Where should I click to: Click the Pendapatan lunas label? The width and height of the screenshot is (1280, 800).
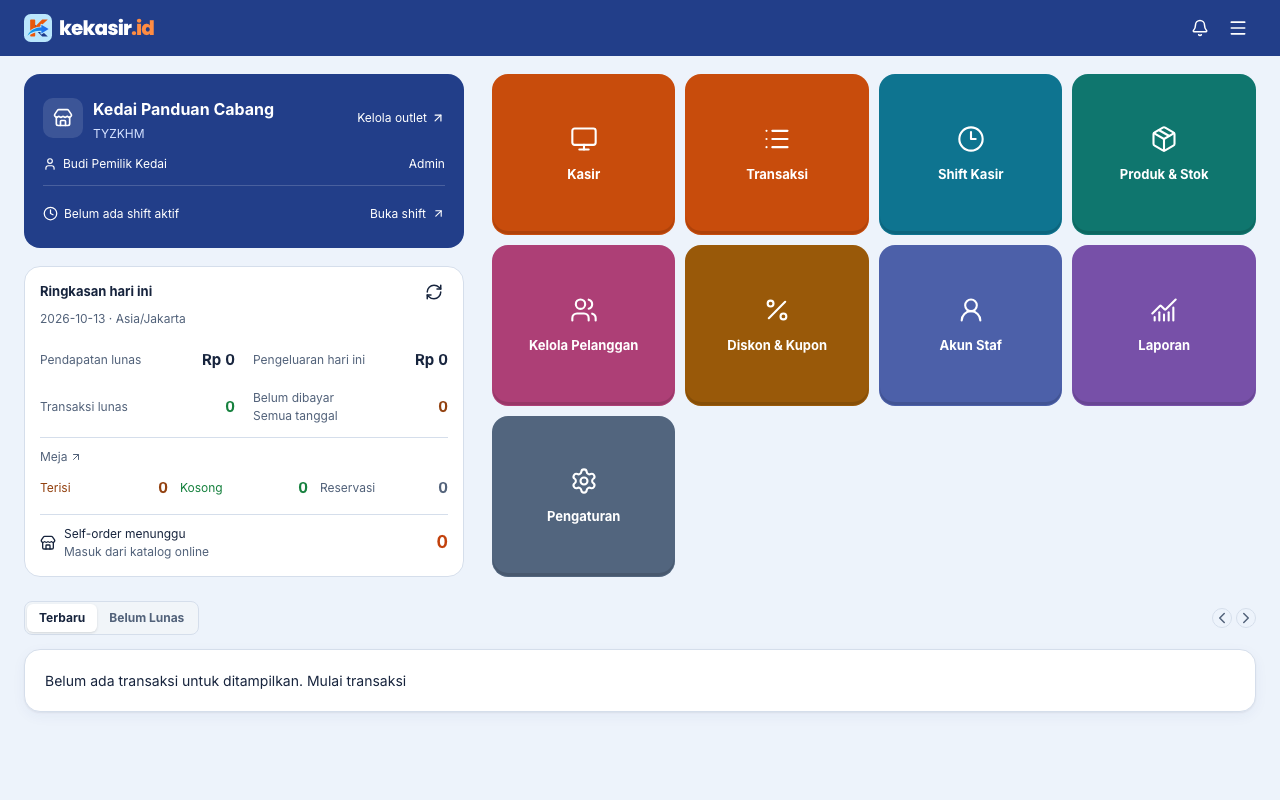click(90, 360)
